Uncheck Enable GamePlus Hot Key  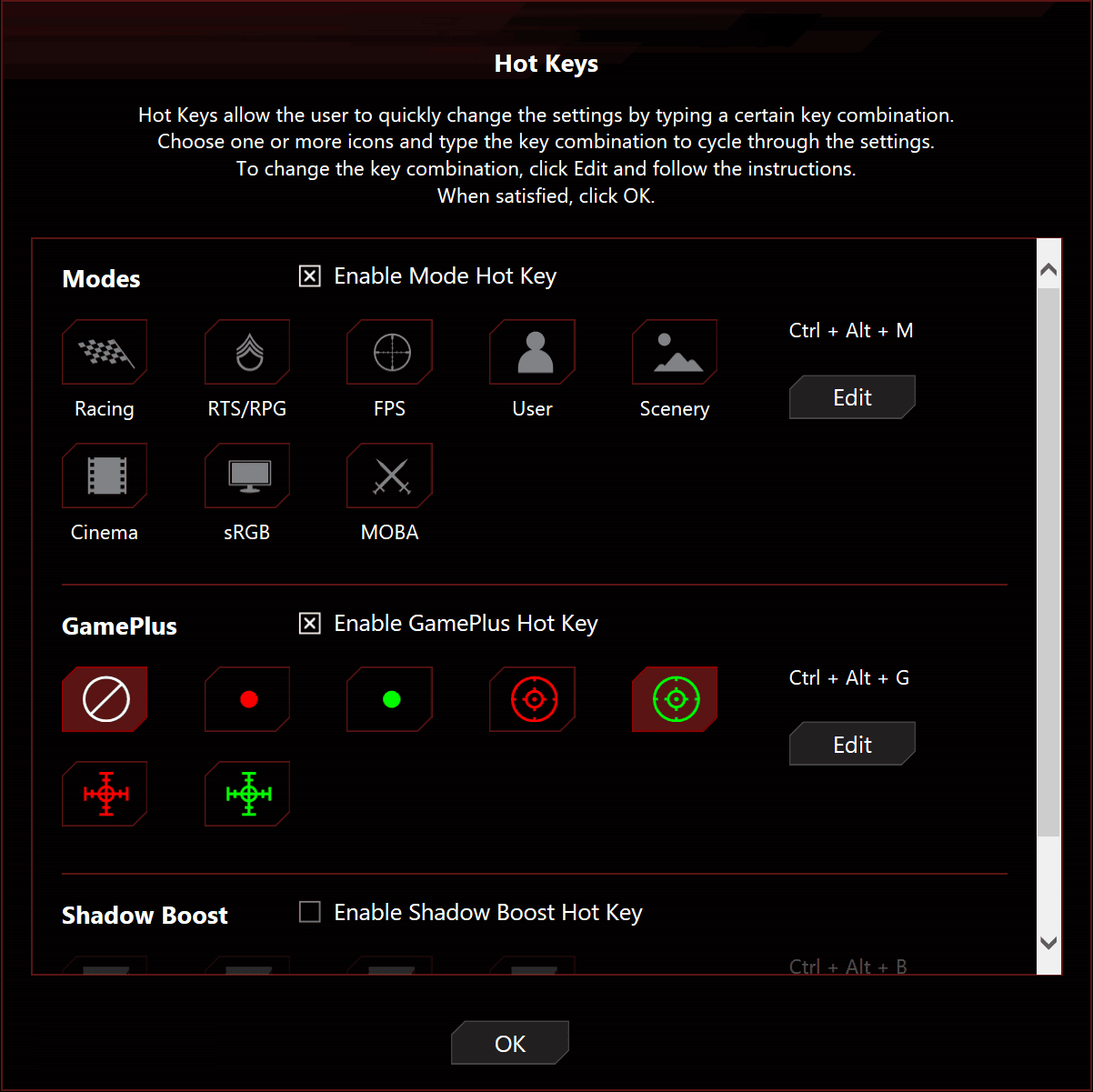tap(310, 623)
